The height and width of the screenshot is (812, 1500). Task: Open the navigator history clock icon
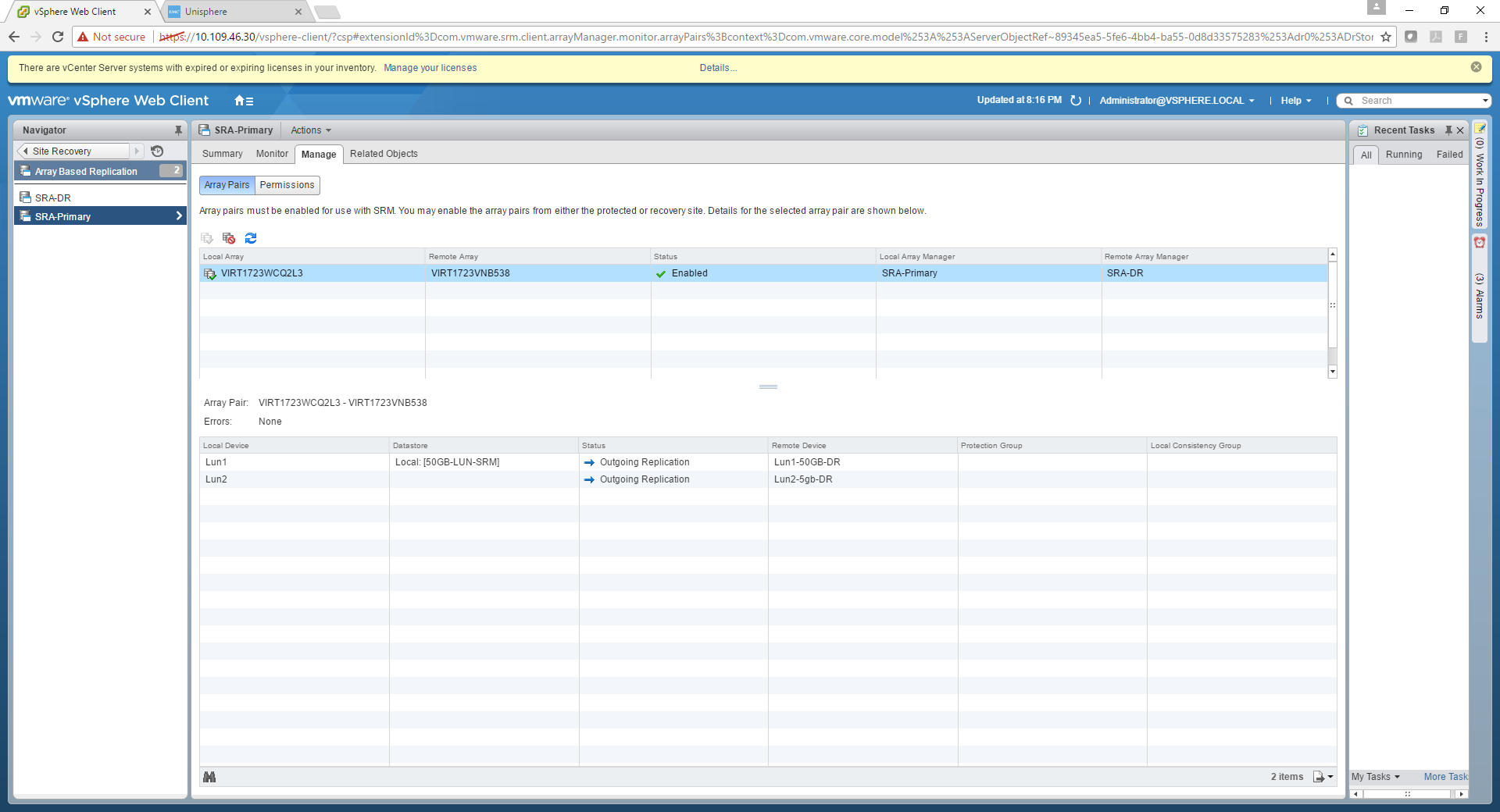click(157, 151)
